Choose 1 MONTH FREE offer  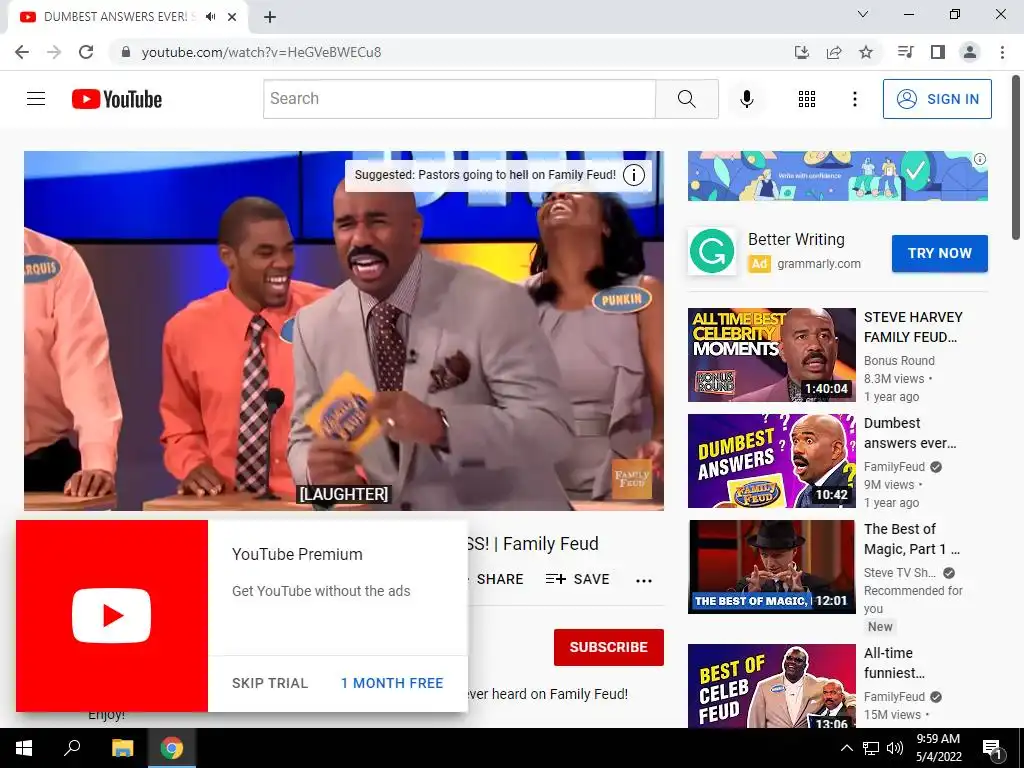tap(392, 683)
